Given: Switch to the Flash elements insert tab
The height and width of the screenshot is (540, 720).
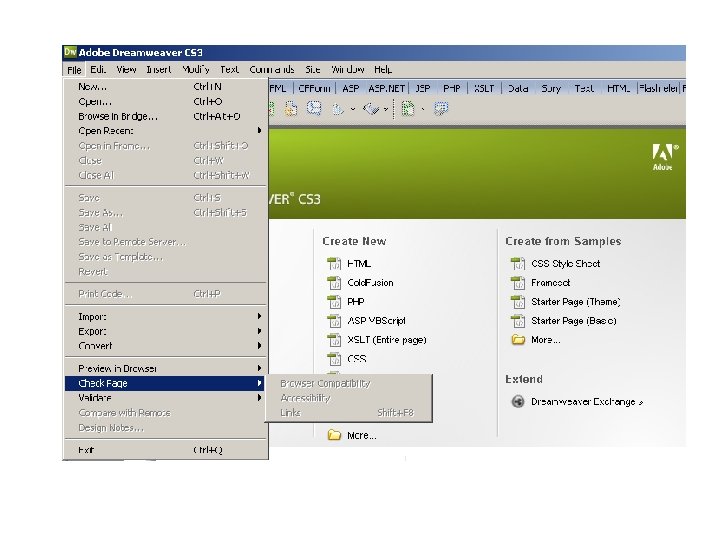Looking at the screenshot, I should [658, 88].
